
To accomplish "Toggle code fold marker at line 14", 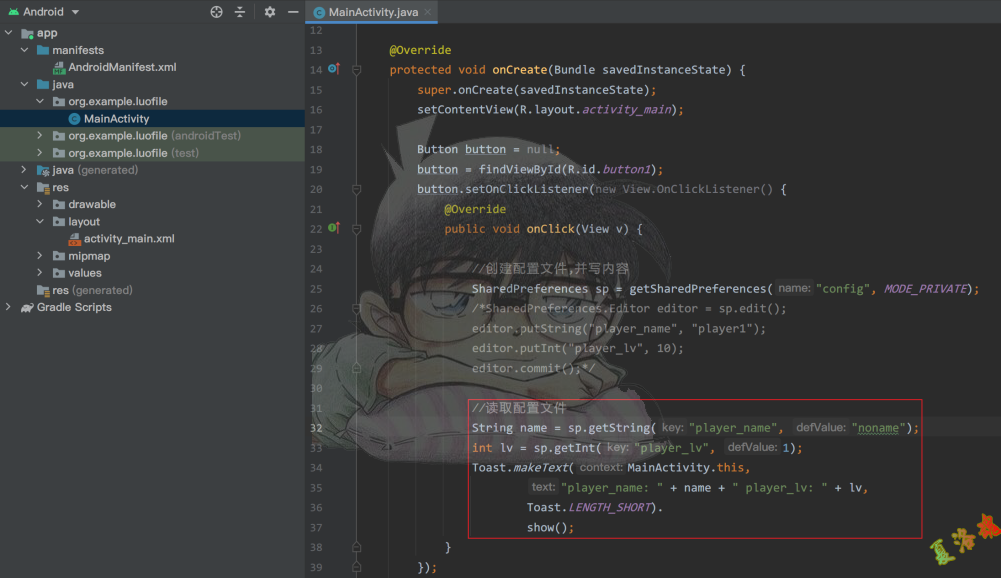I will tap(356, 70).
